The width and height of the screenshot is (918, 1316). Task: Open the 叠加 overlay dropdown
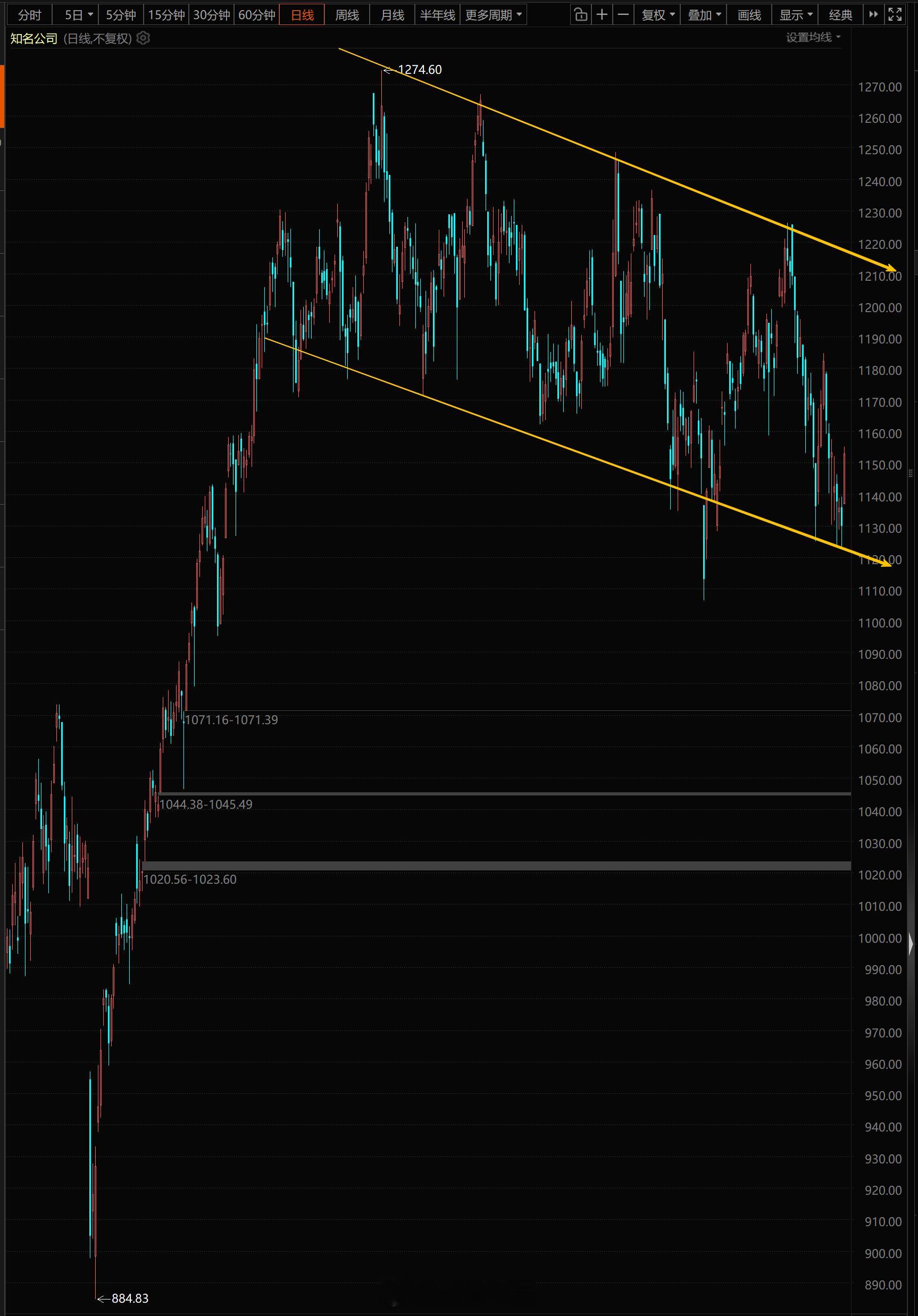point(704,15)
